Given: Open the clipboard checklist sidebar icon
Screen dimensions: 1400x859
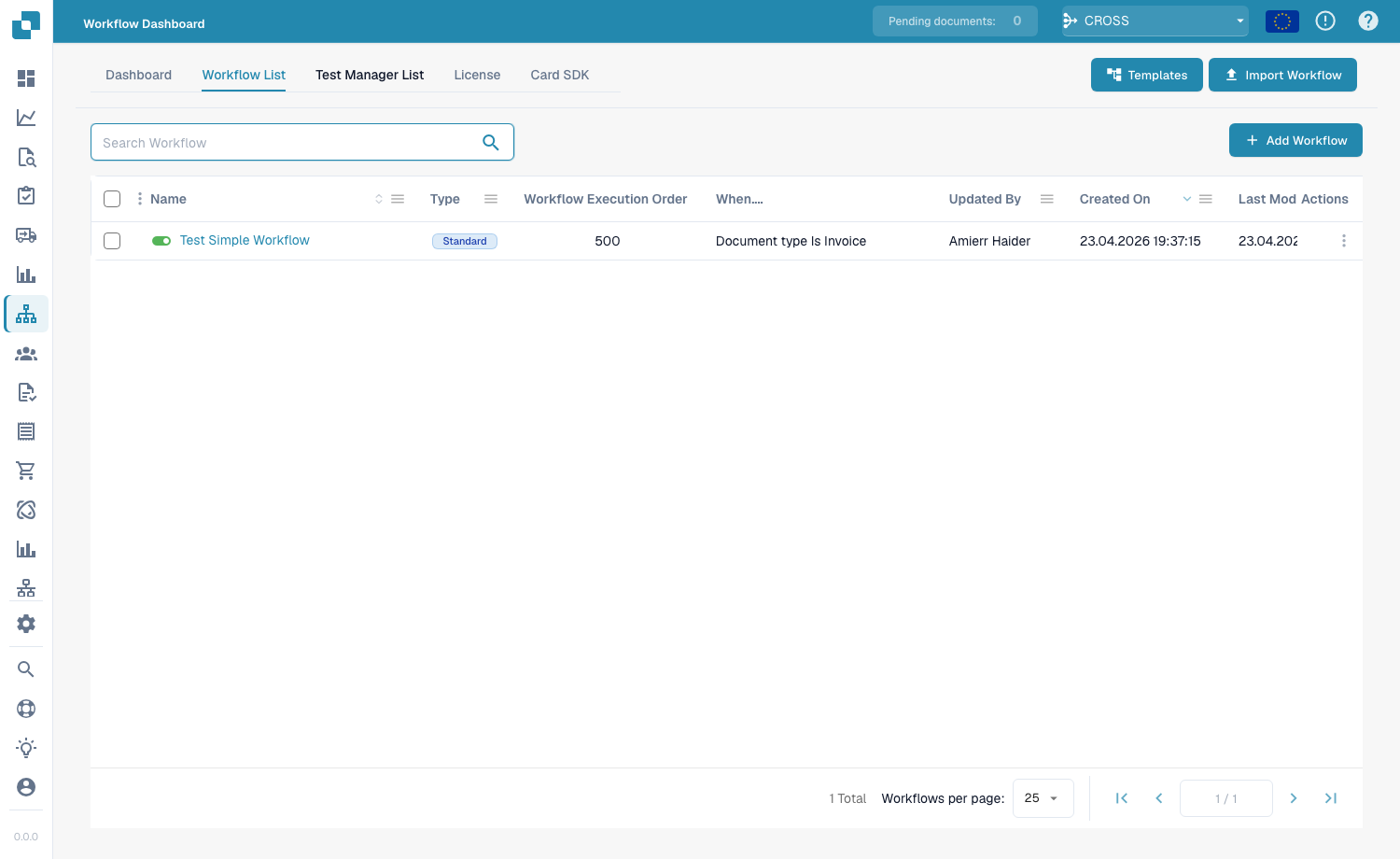Looking at the screenshot, I should click(x=26, y=196).
